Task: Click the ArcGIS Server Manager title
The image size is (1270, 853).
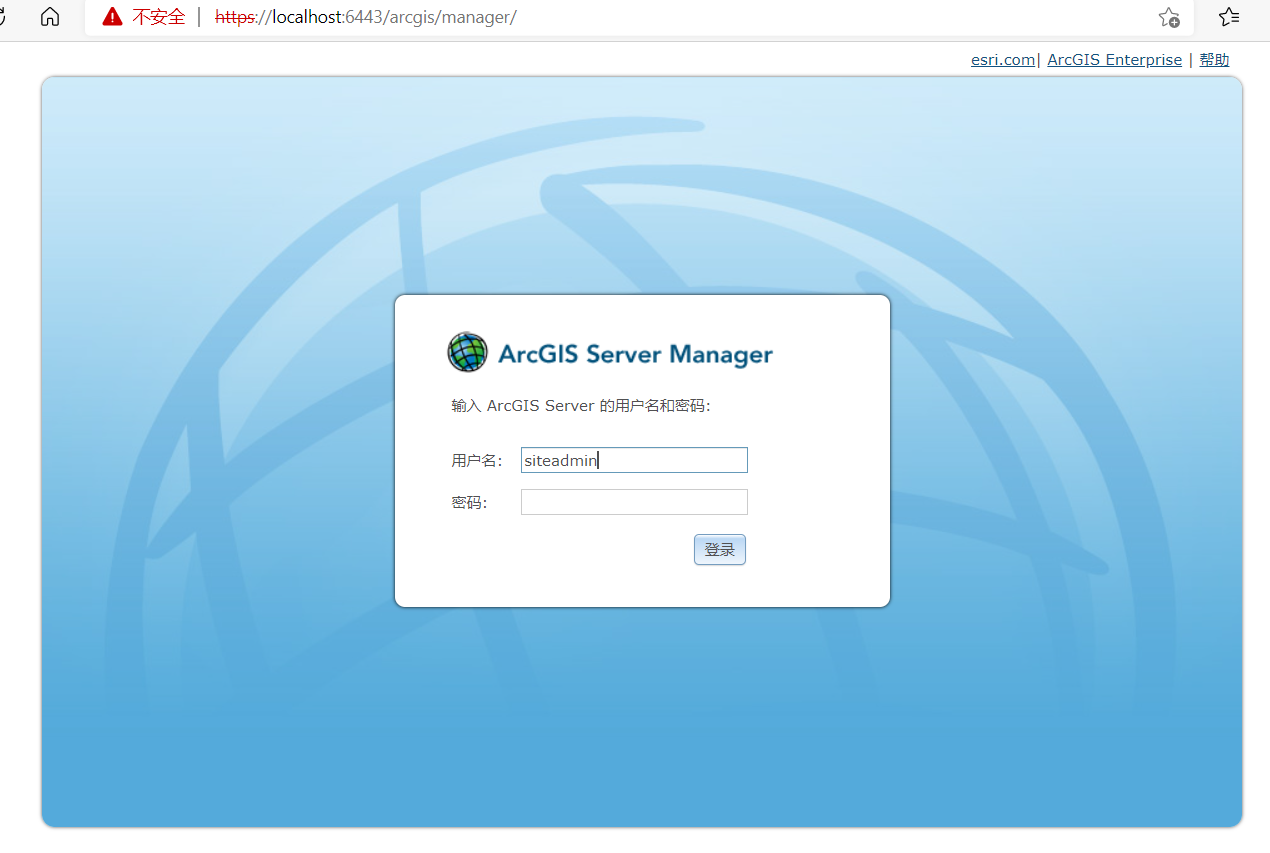Action: point(635,354)
